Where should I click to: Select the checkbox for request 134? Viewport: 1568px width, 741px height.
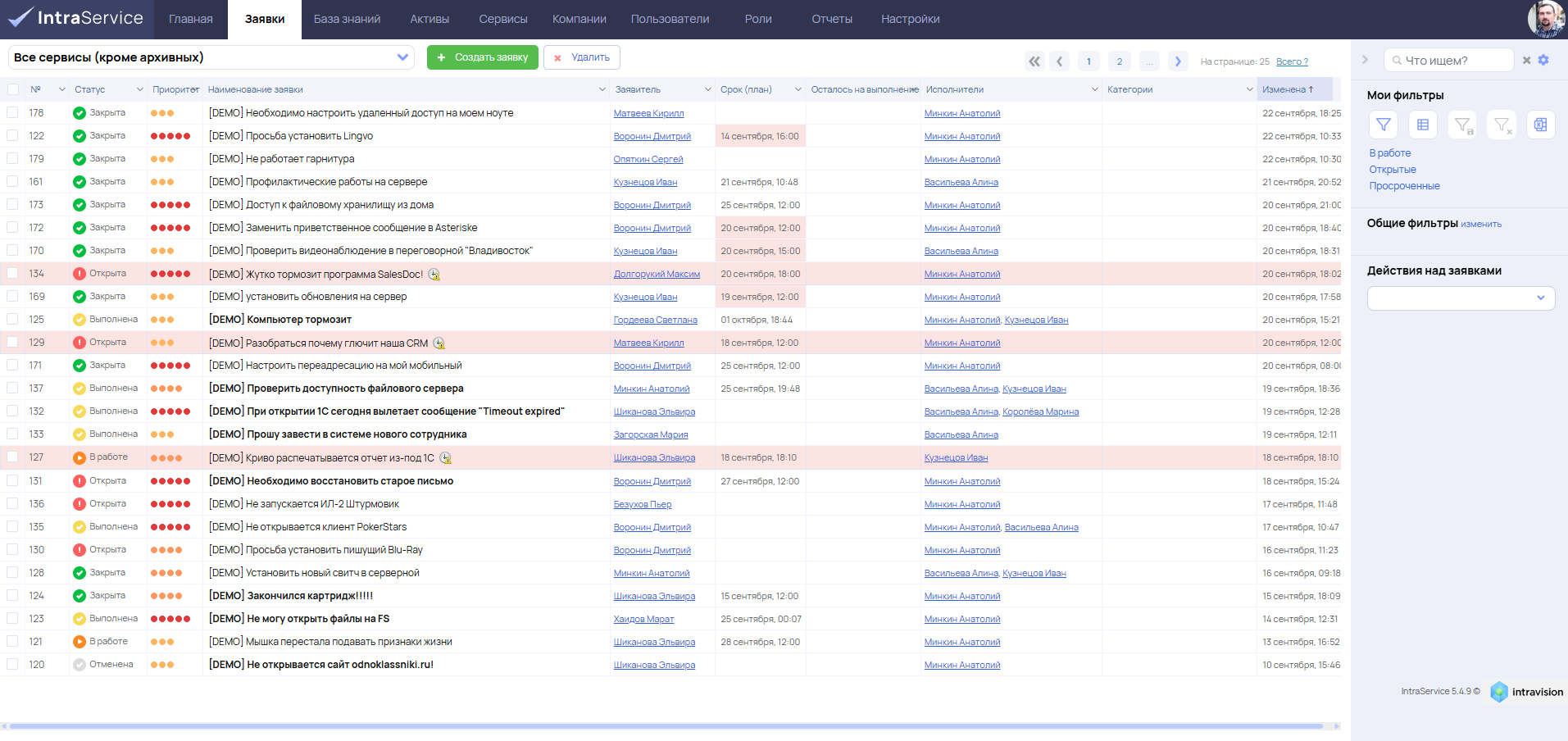pos(12,274)
